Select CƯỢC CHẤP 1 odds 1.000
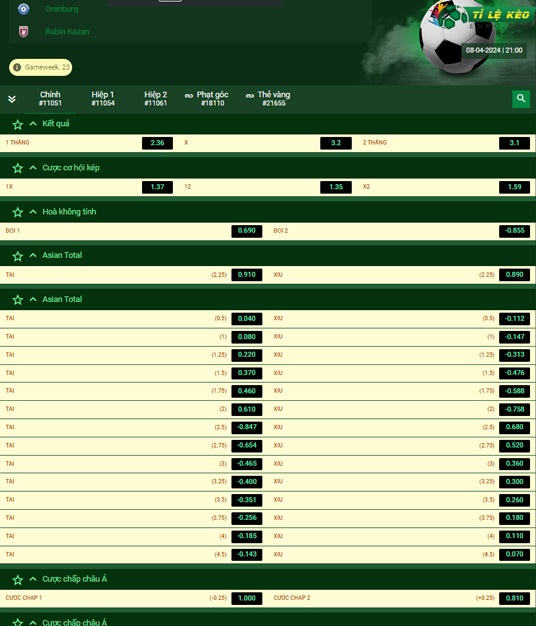Screen dimensions: 536x626 [247, 598]
